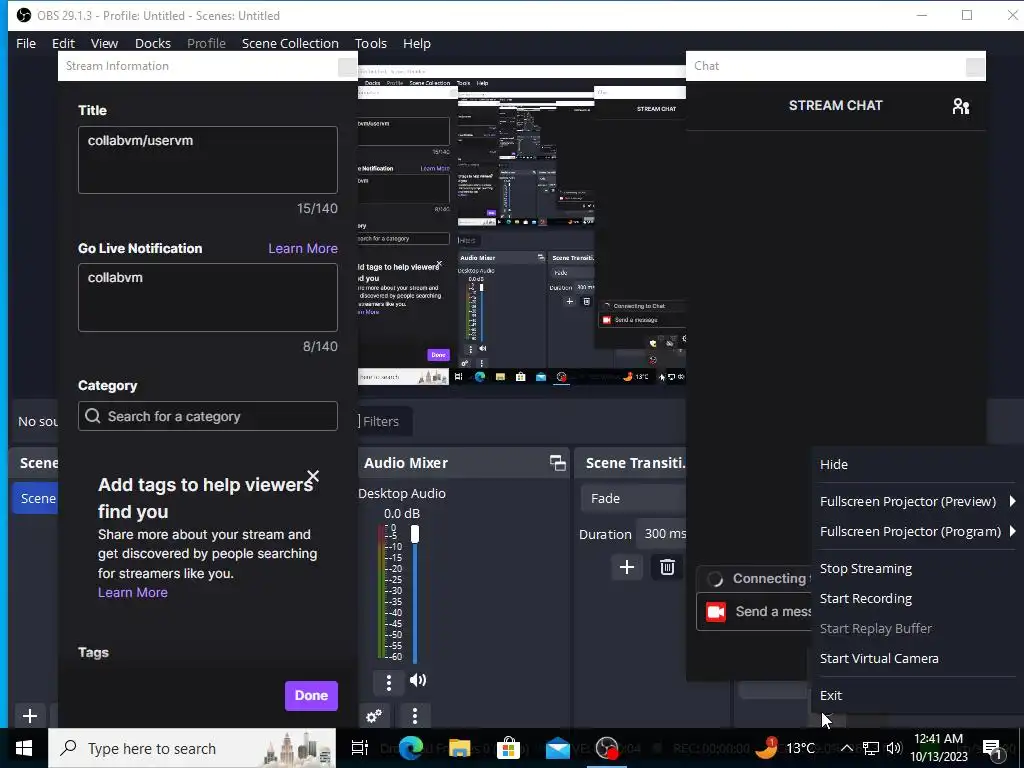Open the Help menu
1024x768 pixels.
[417, 43]
